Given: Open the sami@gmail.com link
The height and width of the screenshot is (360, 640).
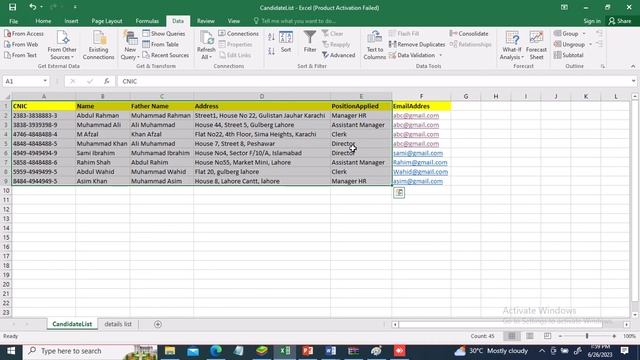Looking at the screenshot, I should [x=418, y=153].
